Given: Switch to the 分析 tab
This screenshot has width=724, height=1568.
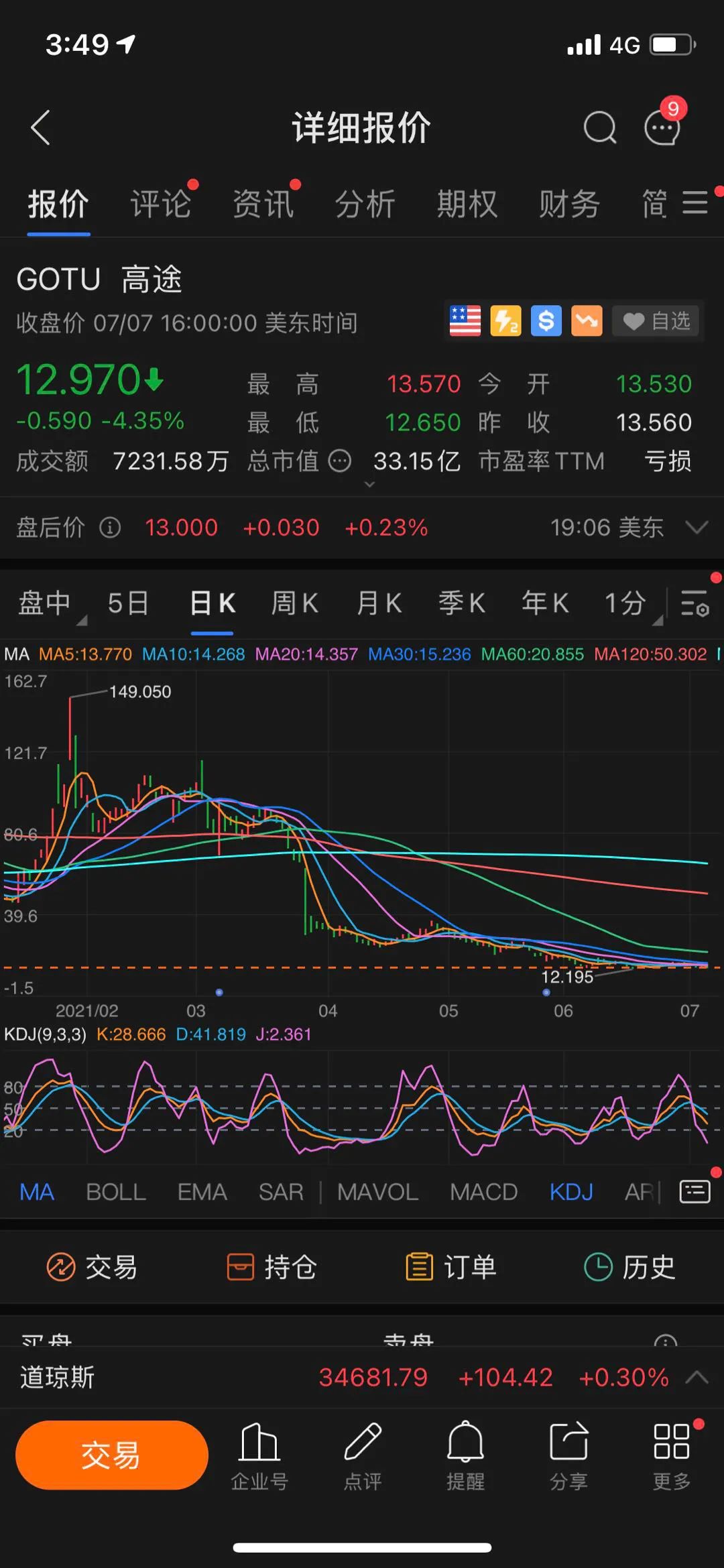Looking at the screenshot, I should click(365, 204).
